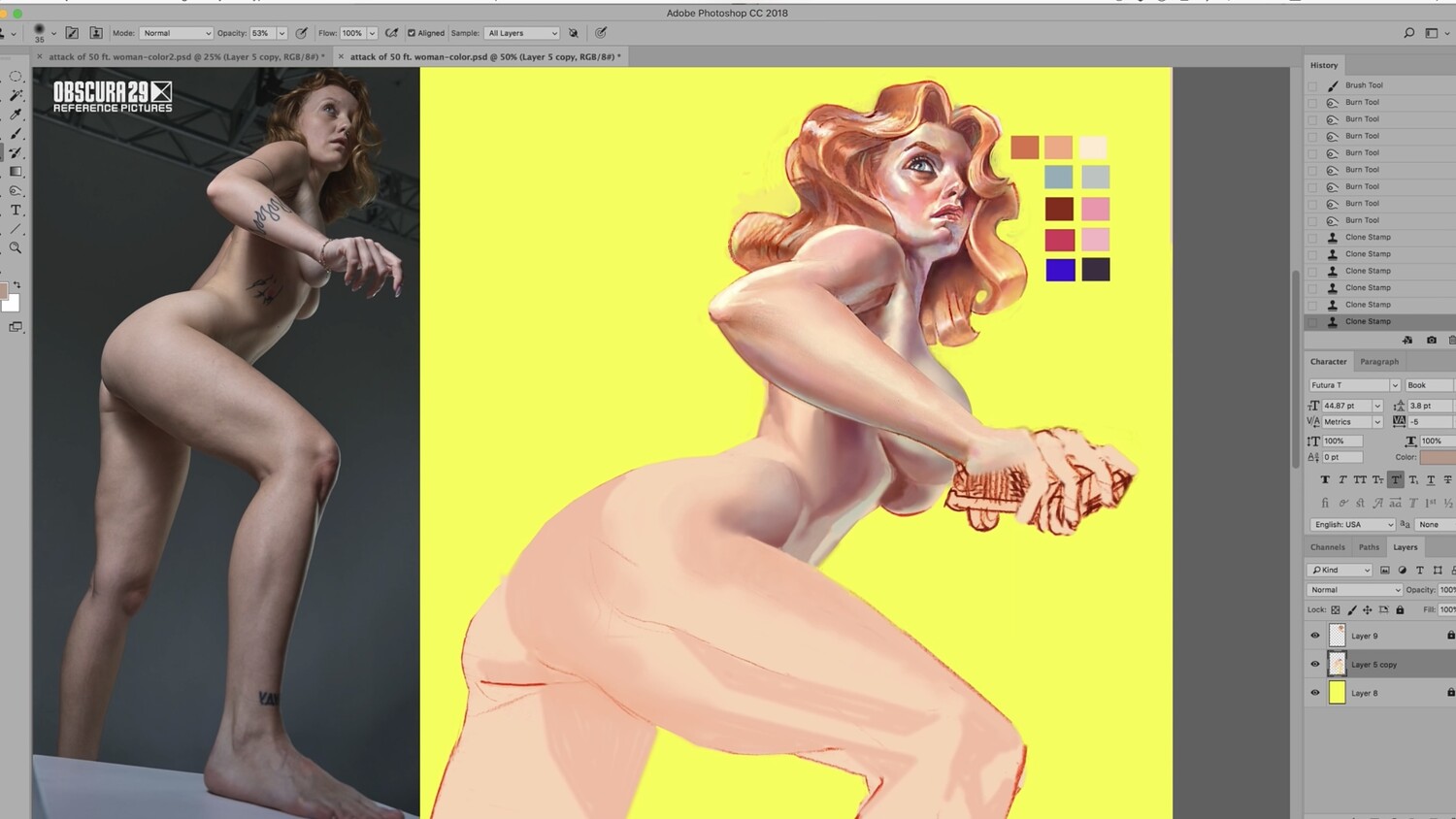1456x819 pixels.
Task: Open the layer blend mode Normal dropdown
Action: point(1354,590)
